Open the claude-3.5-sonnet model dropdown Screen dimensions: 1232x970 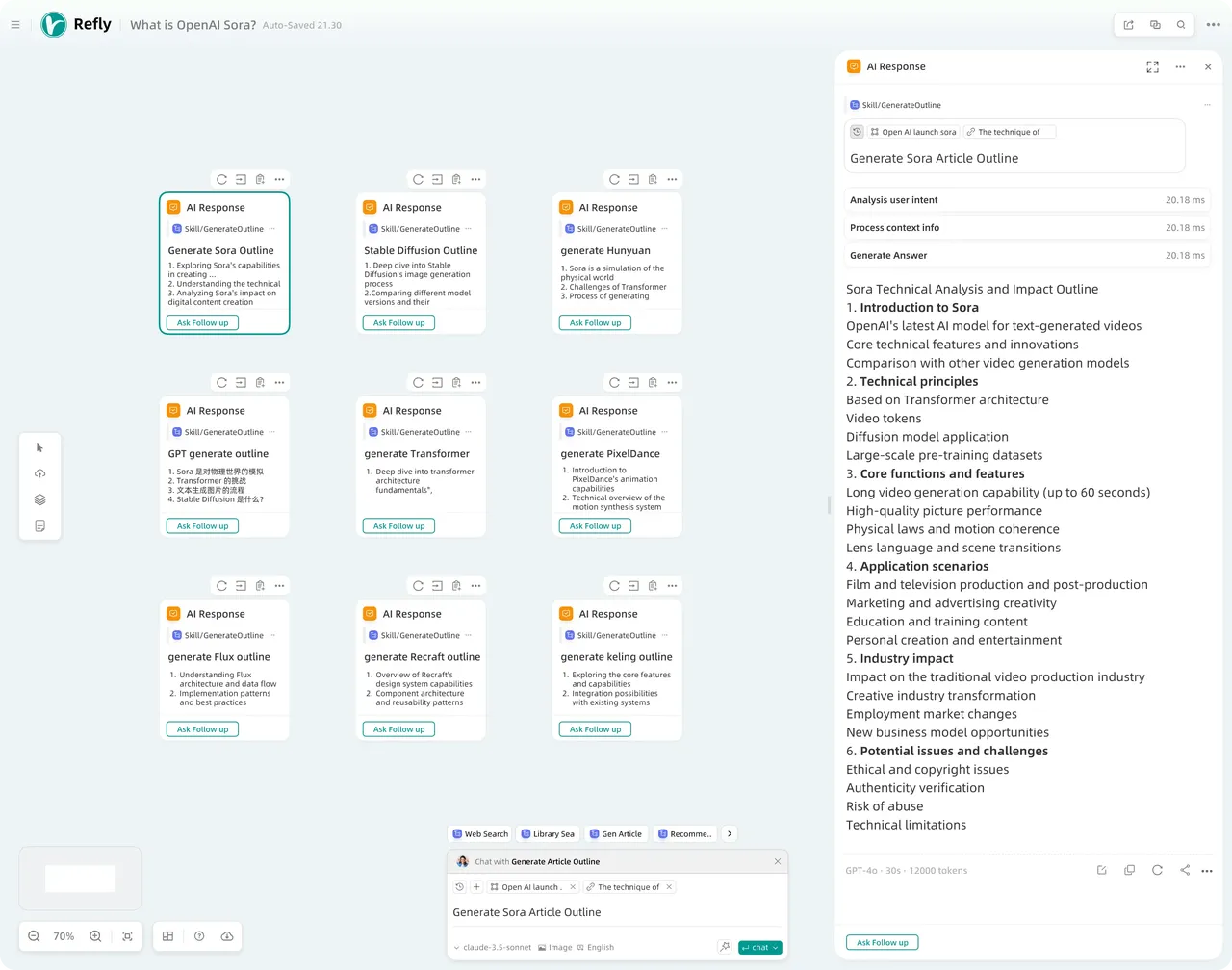click(x=492, y=947)
